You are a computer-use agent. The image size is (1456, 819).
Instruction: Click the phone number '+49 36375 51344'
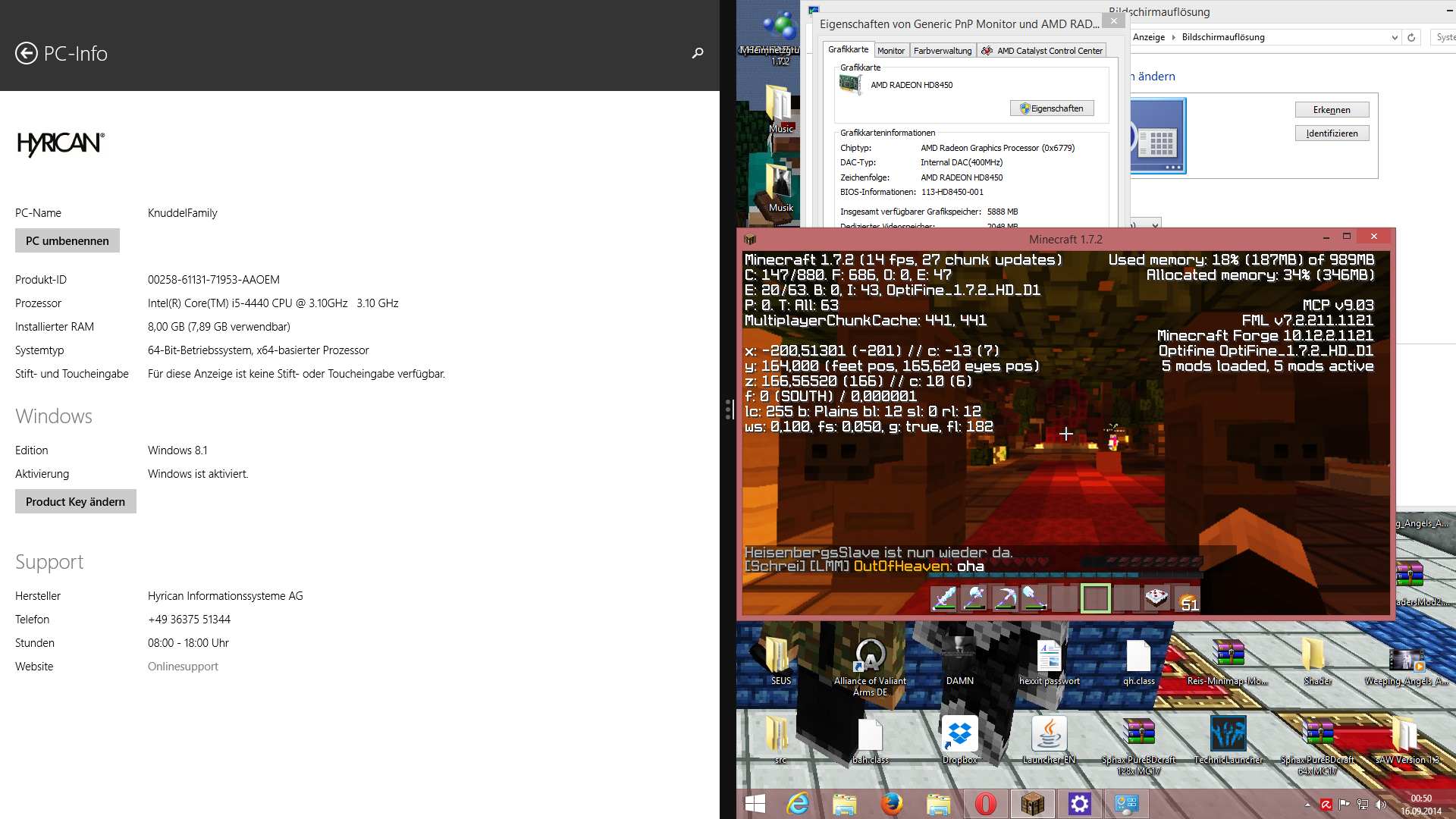(x=190, y=619)
